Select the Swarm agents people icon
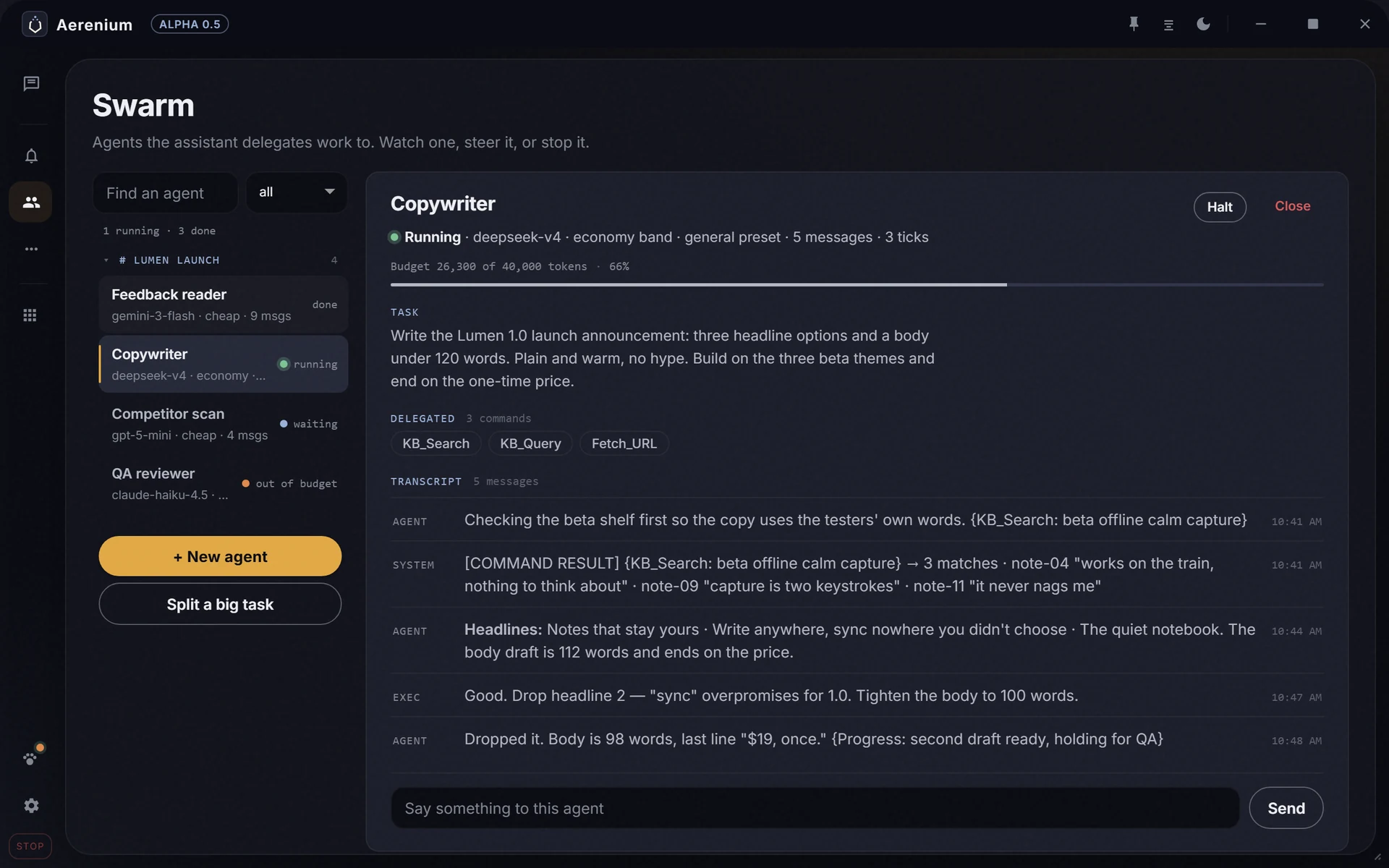 (x=30, y=202)
